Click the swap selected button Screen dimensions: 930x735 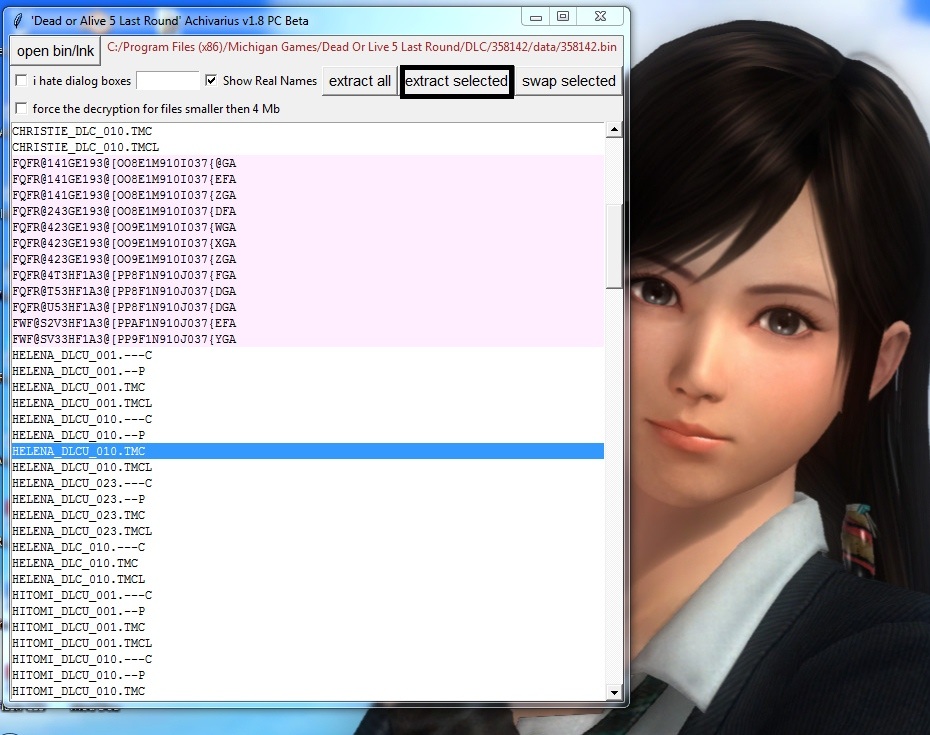569,81
